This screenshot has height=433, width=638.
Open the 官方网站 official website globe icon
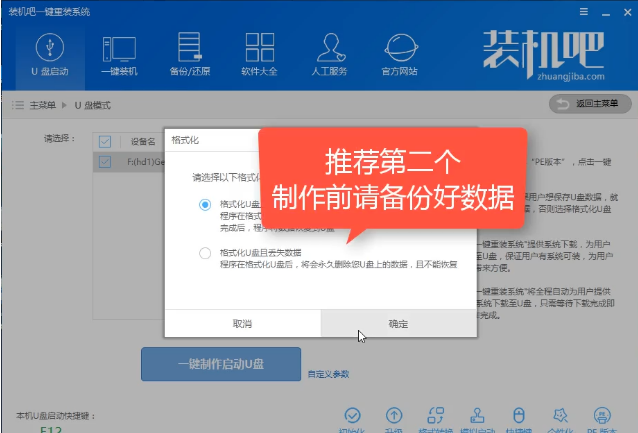point(402,55)
